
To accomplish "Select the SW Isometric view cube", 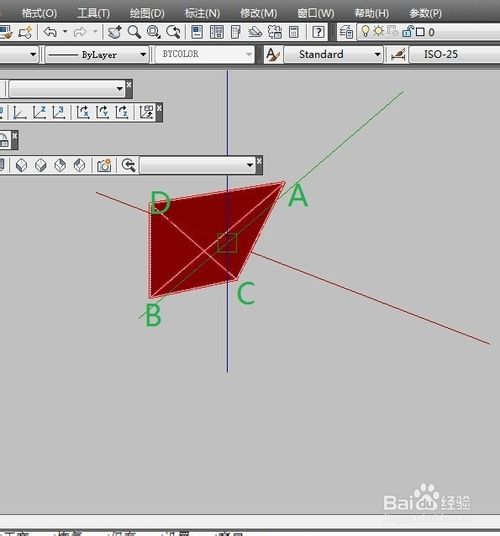I will 22,165.
